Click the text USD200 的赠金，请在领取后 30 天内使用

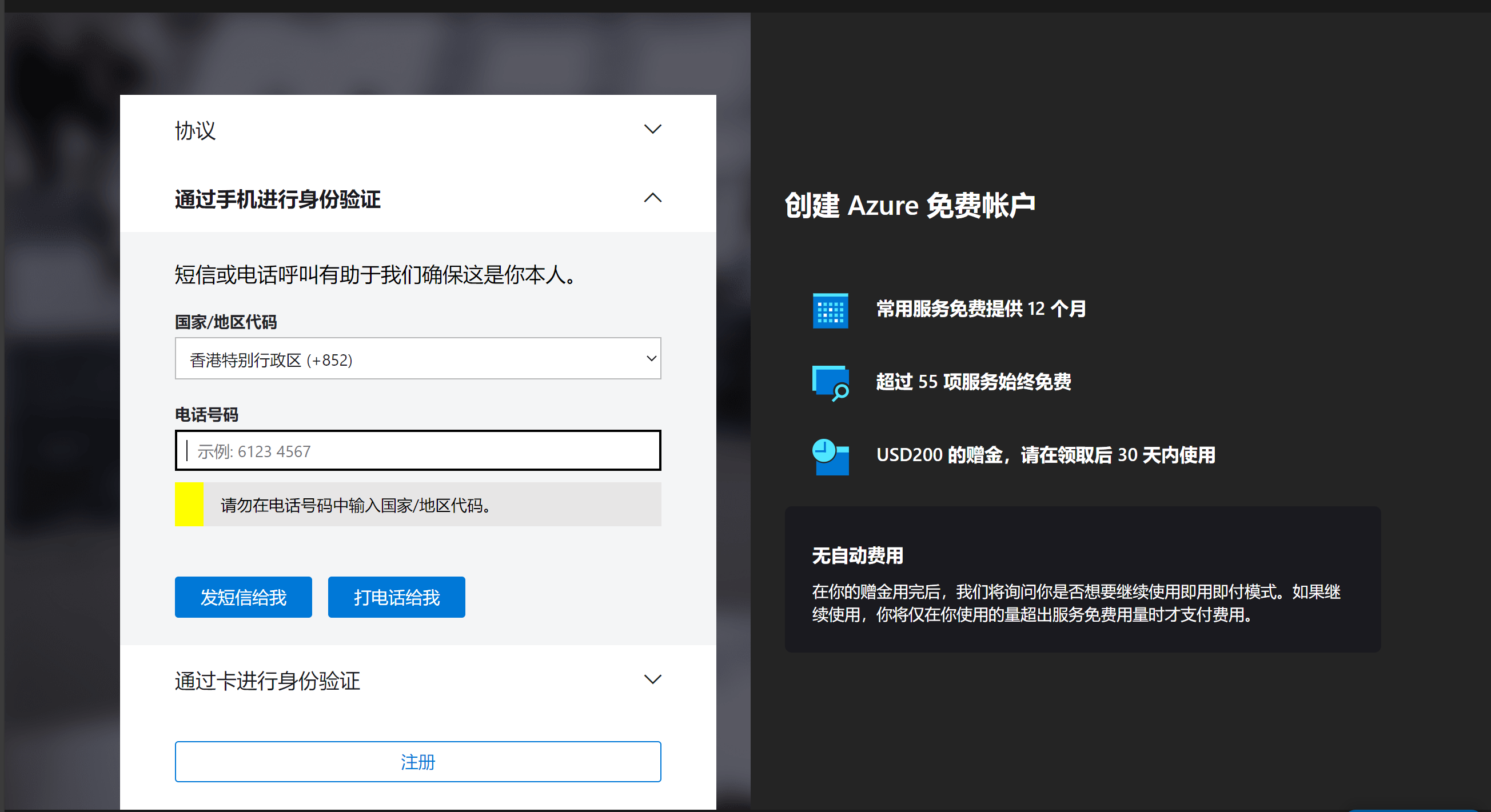[x=1046, y=455]
